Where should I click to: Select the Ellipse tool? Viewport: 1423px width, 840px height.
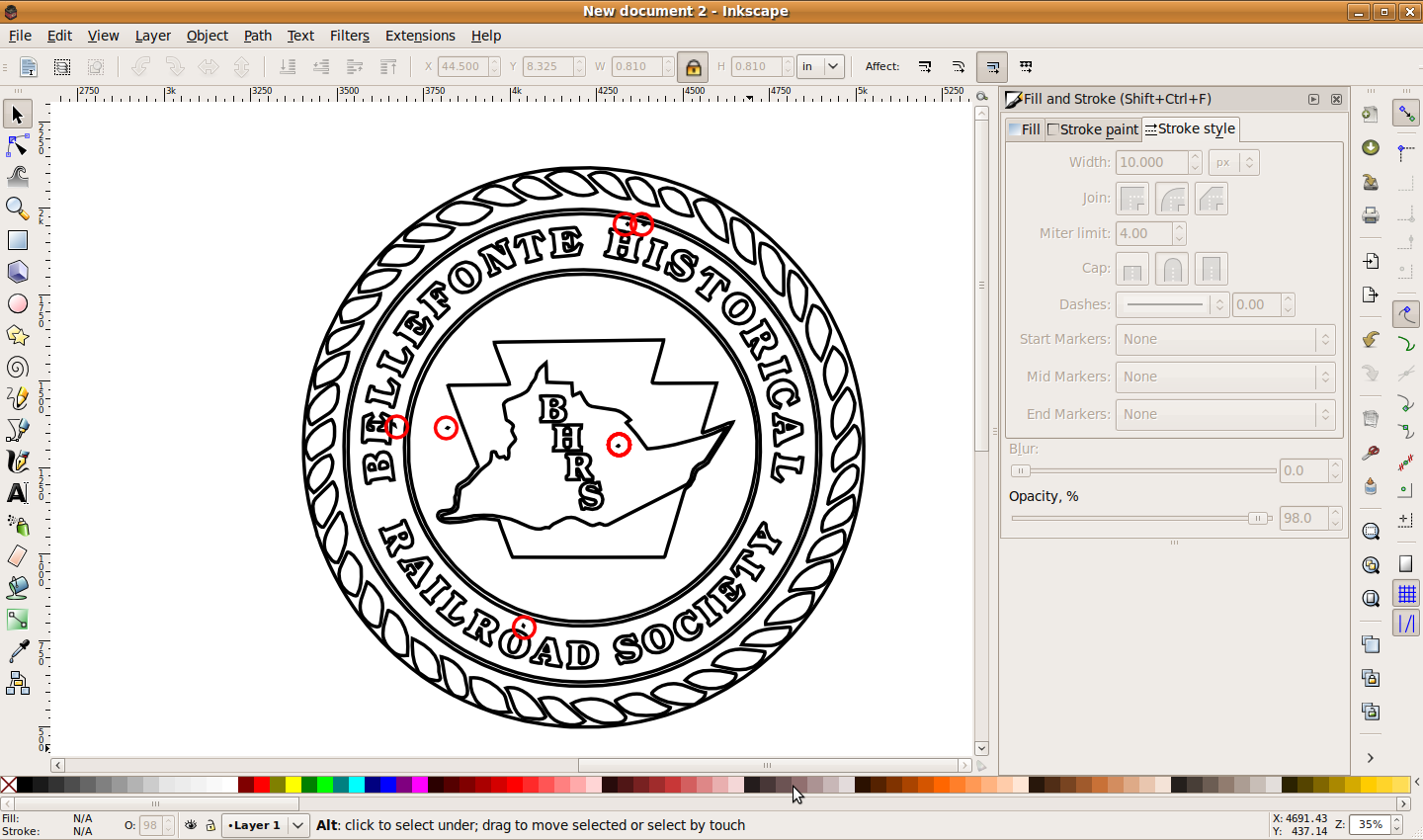coord(17,303)
